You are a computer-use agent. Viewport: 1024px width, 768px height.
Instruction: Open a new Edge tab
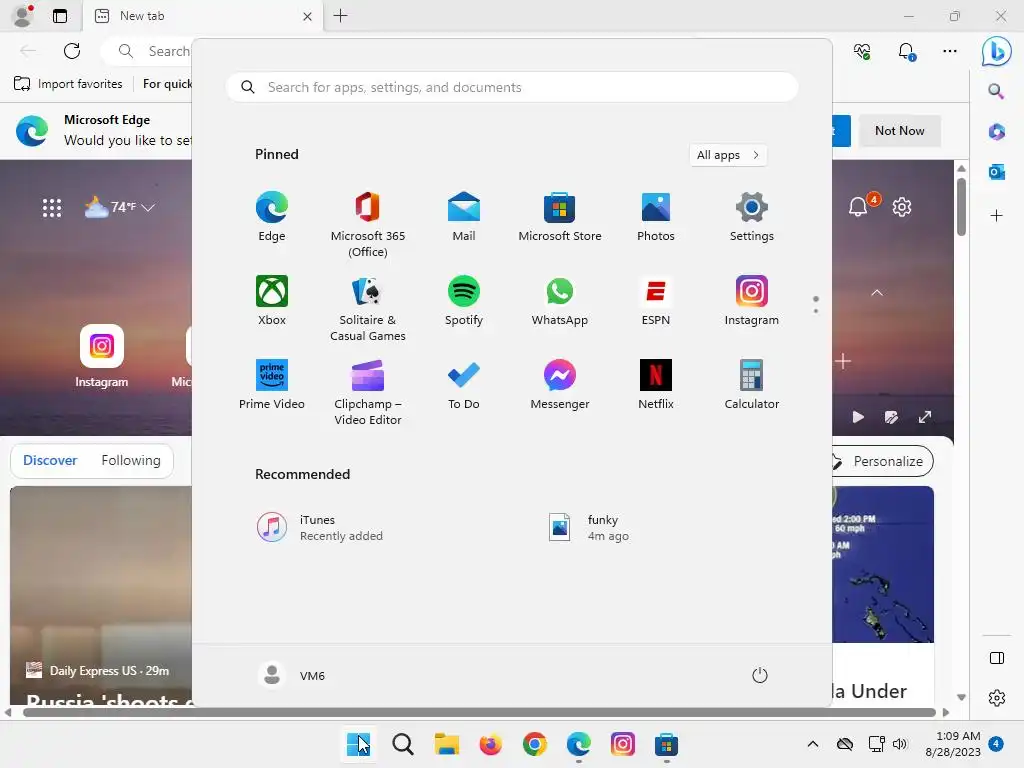click(x=340, y=16)
